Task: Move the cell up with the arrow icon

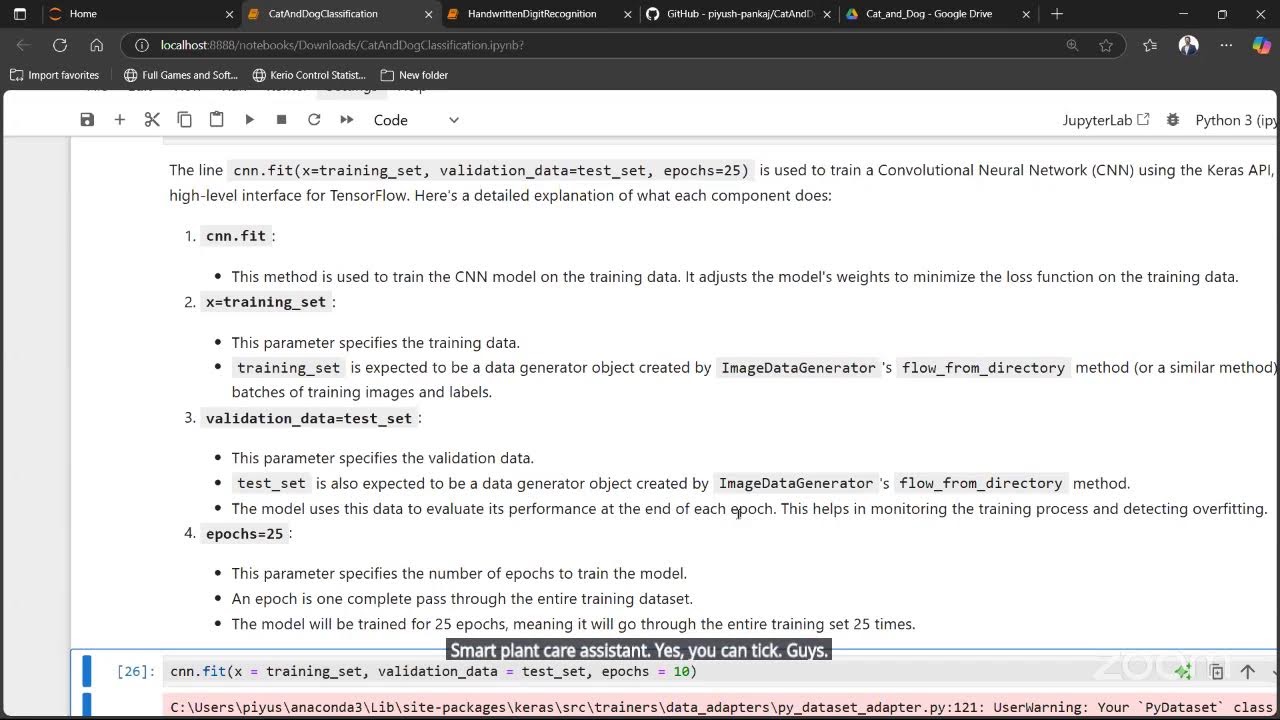Action: pyautogui.click(x=1247, y=672)
